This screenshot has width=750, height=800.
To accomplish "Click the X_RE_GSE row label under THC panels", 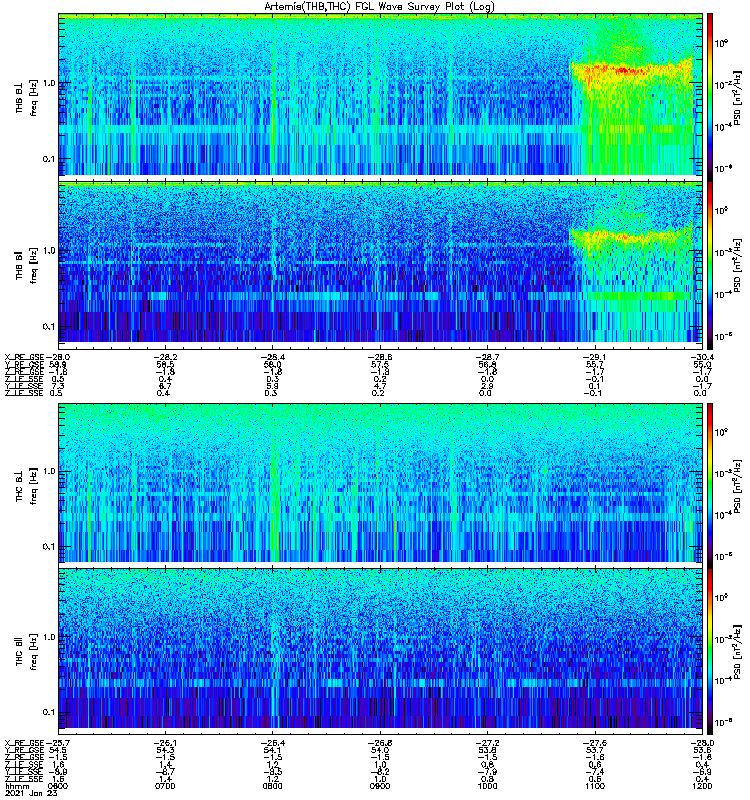I will (x=24, y=743).
